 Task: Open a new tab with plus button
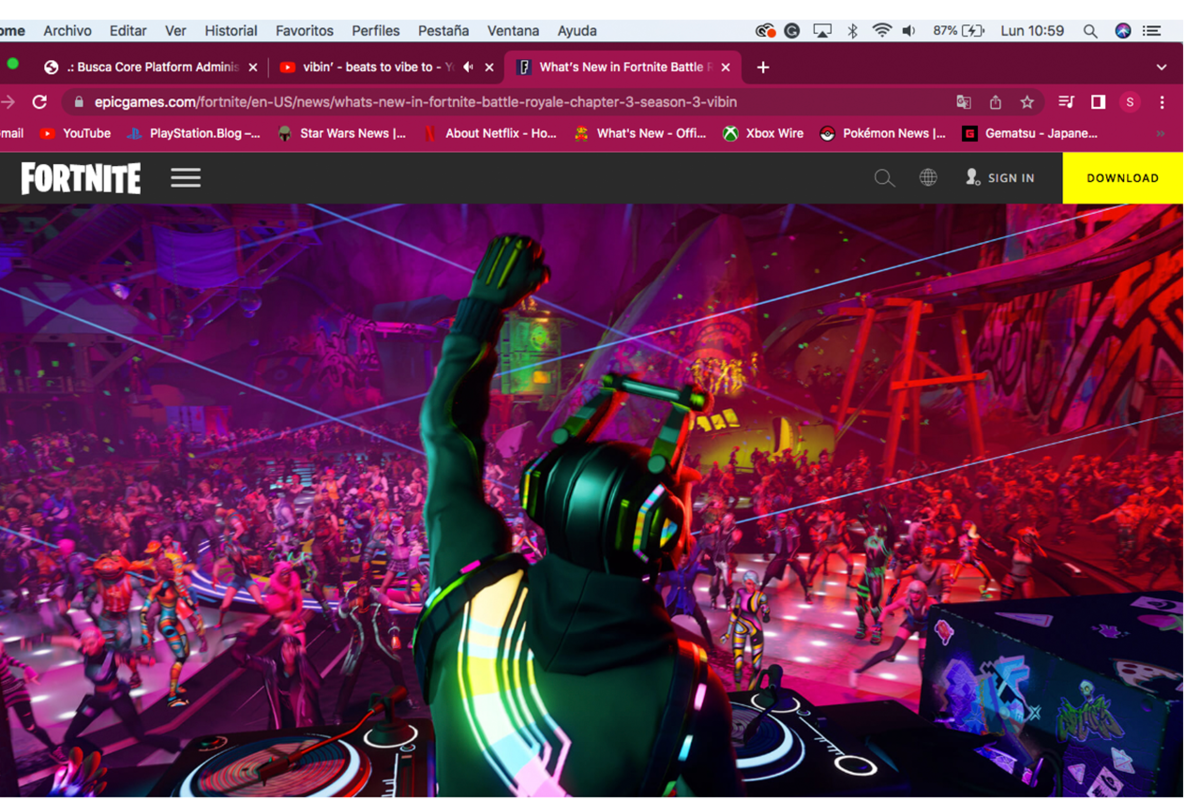763,67
